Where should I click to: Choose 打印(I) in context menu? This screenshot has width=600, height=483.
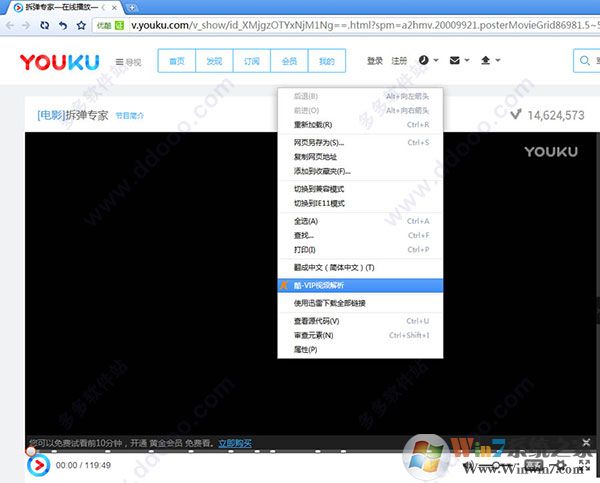click(x=360, y=250)
